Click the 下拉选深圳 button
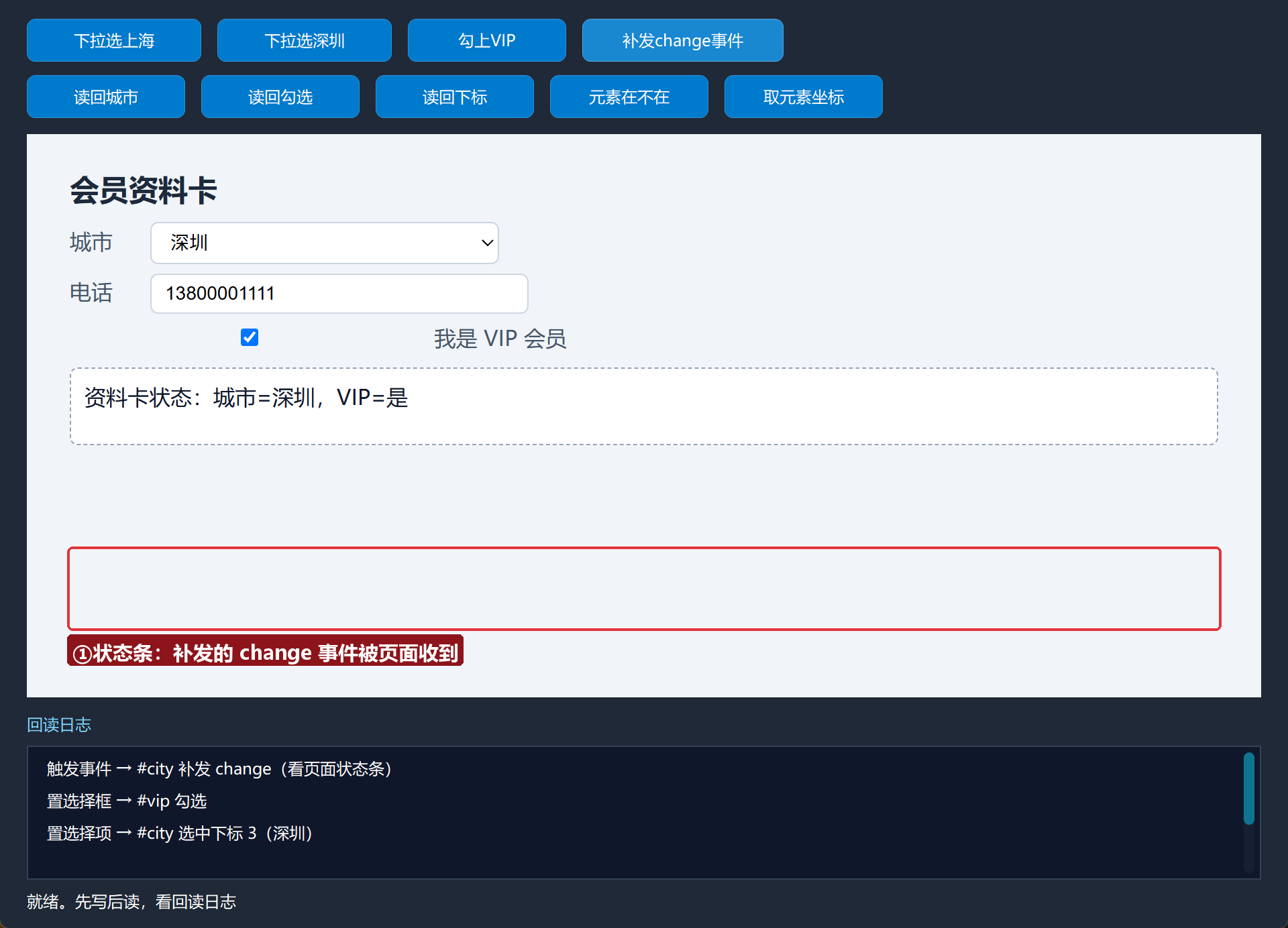Viewport: 1288px width, 928px height. 305,40
